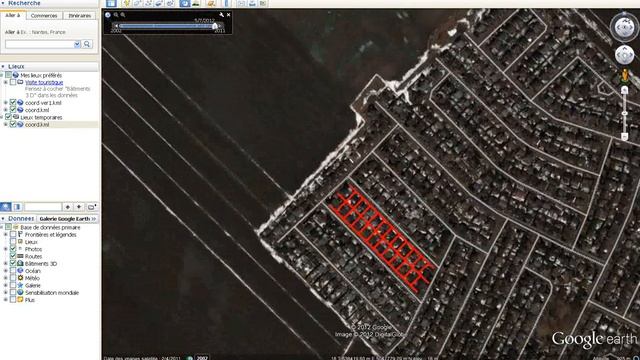Toggle the historical imagery clock icon

click(185, 3)
